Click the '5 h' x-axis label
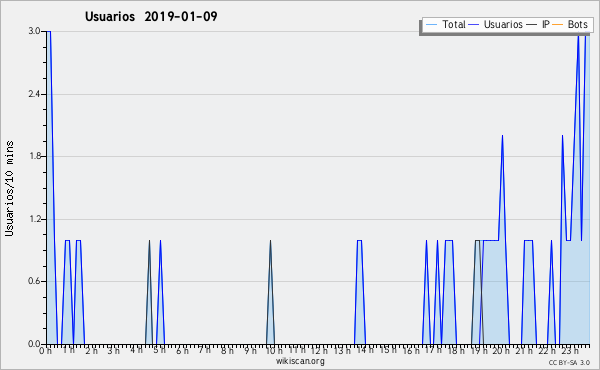This screenshot has height=370, width=600. (159, 350)
